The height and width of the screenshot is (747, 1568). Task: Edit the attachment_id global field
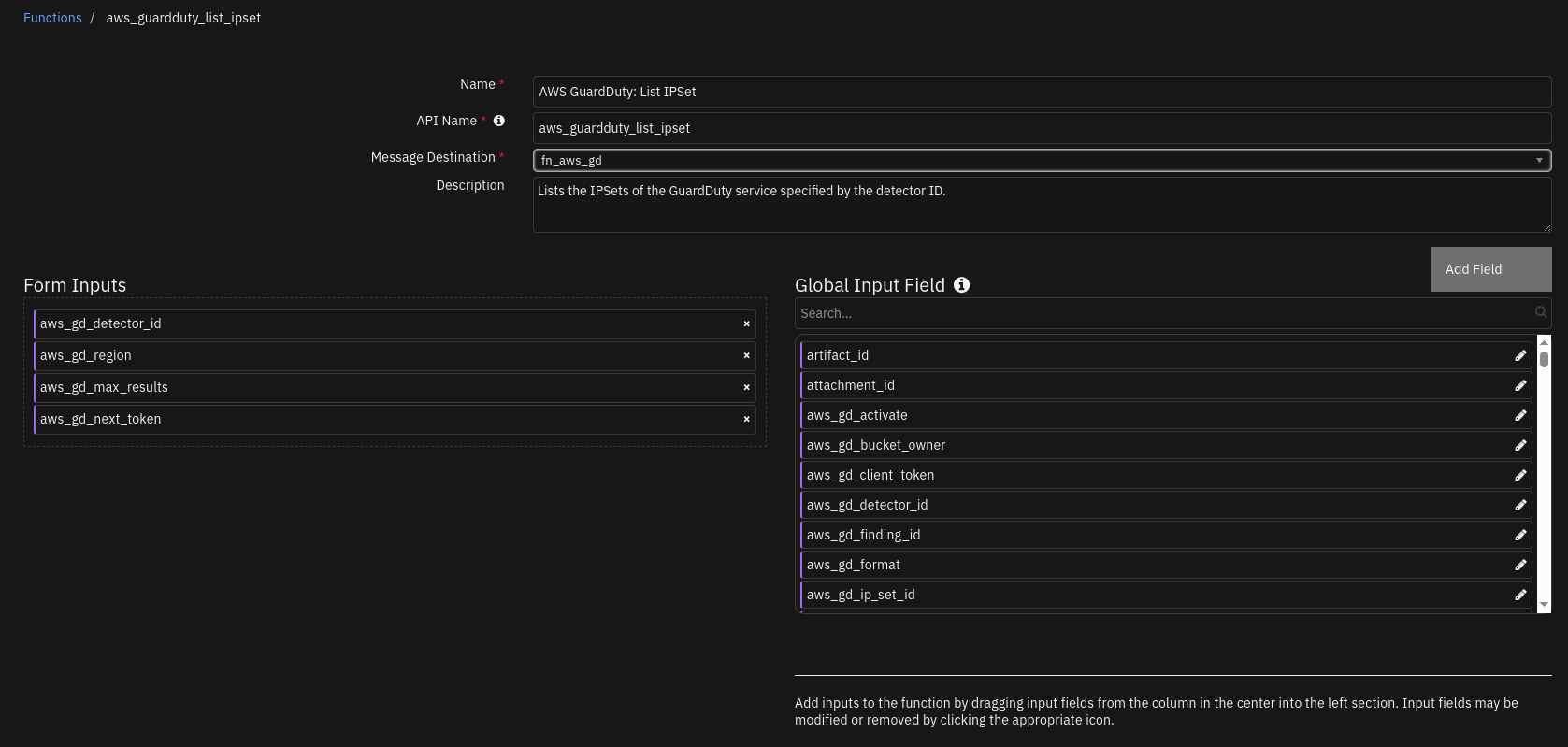tap(1520, 385)
